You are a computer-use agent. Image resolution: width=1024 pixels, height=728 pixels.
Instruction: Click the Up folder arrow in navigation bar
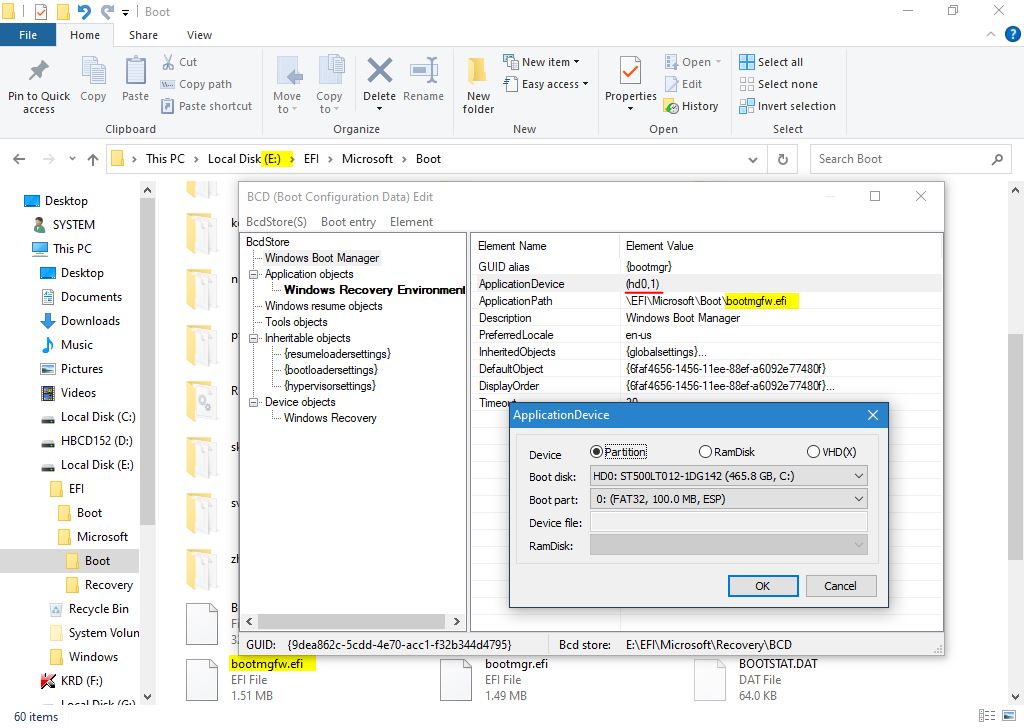pyautogui.click(x=93, y=159)
